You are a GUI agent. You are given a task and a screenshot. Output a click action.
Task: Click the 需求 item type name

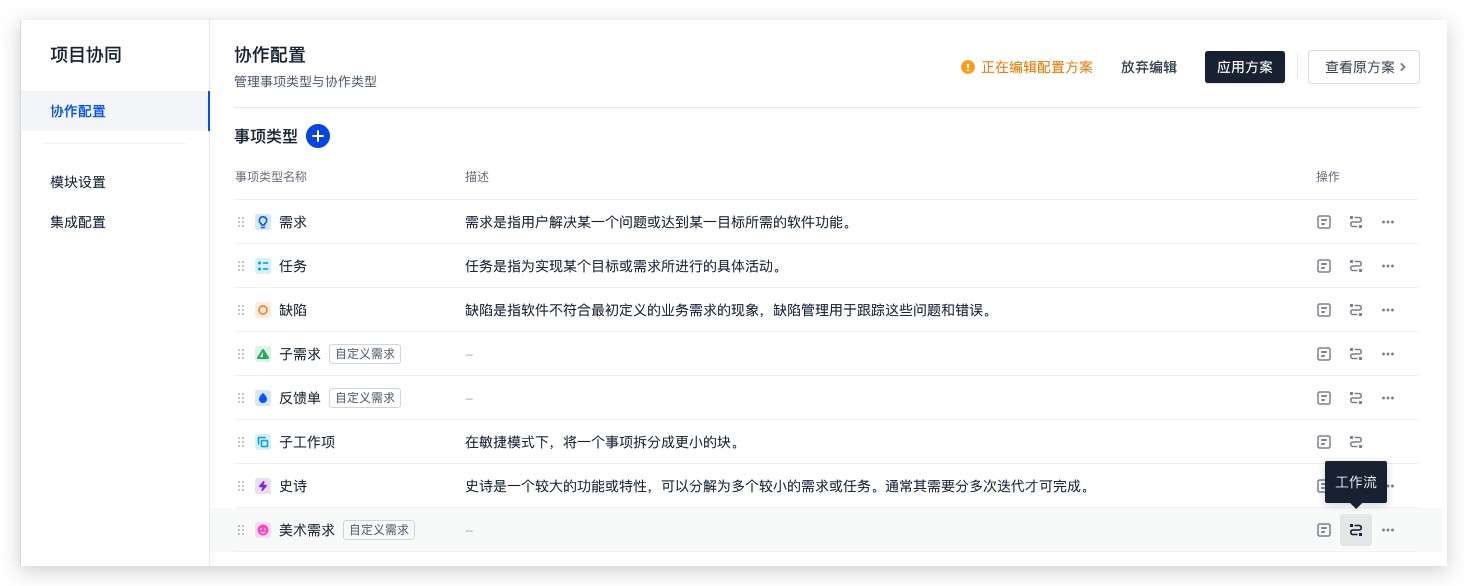point(293,222)
